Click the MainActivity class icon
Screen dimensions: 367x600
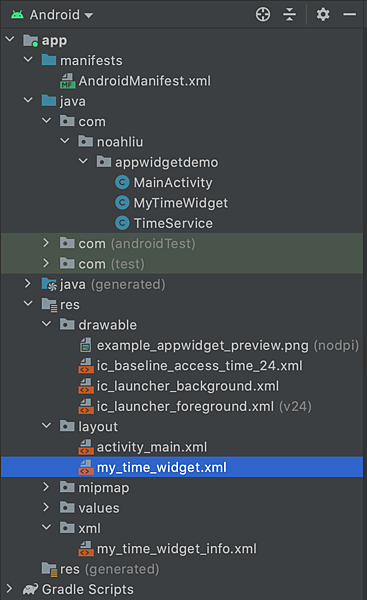[122, 183]
